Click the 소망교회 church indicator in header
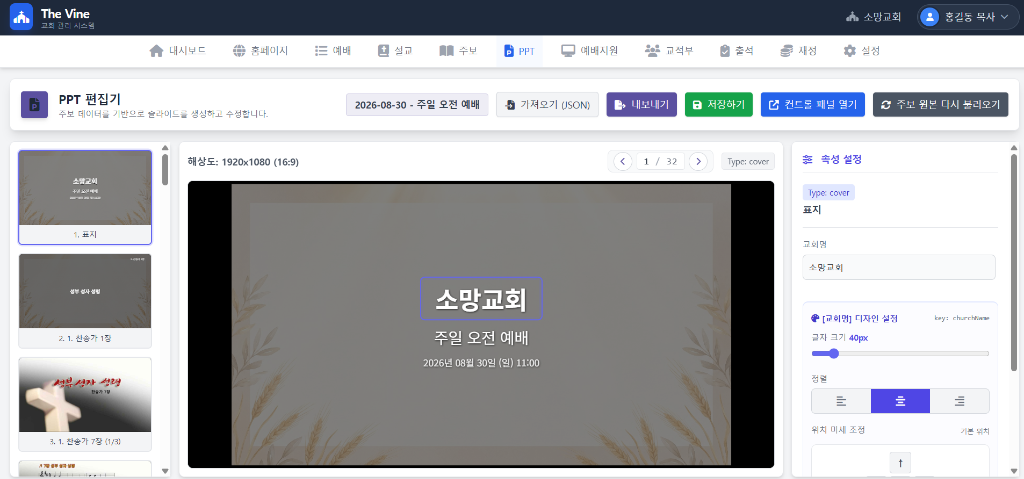1024x479 pixels. click(x=873, y=17)
